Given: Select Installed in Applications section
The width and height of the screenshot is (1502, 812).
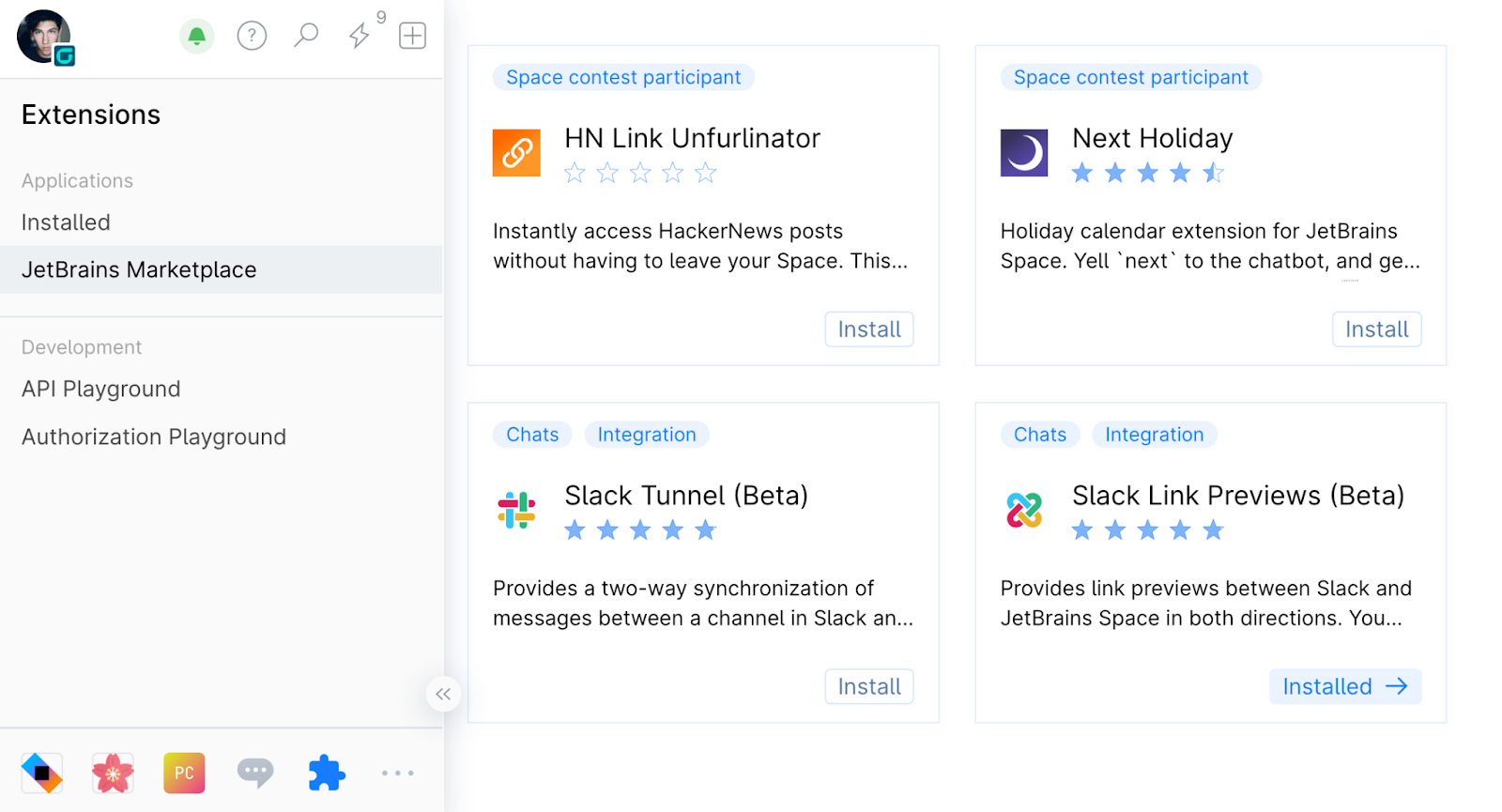Looking at the screenshot, I should (66, 222).
